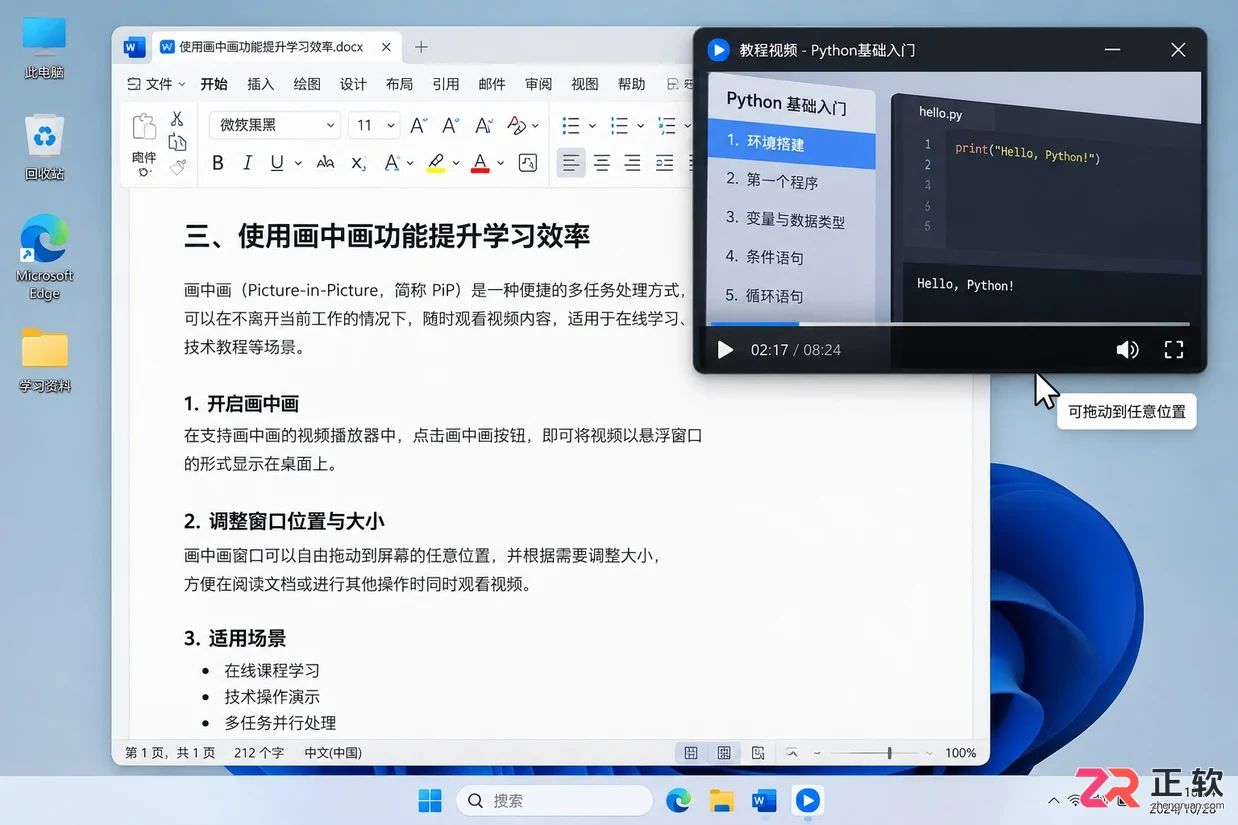1238x825 pixels.
Task: Apply yellow text highlight marker
Action: (x=435, y=163)
